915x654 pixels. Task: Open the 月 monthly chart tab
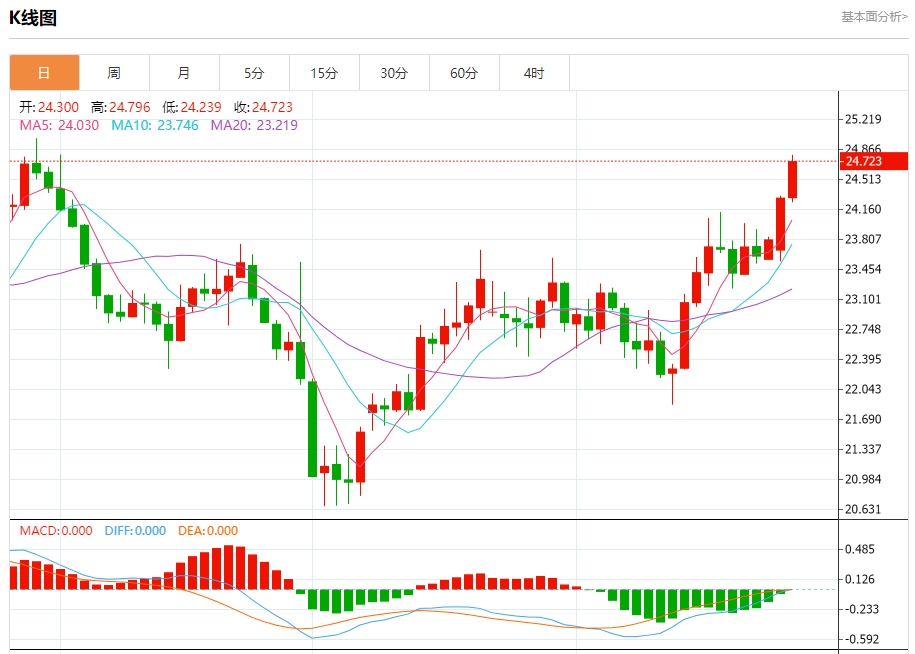pos(184,73)
